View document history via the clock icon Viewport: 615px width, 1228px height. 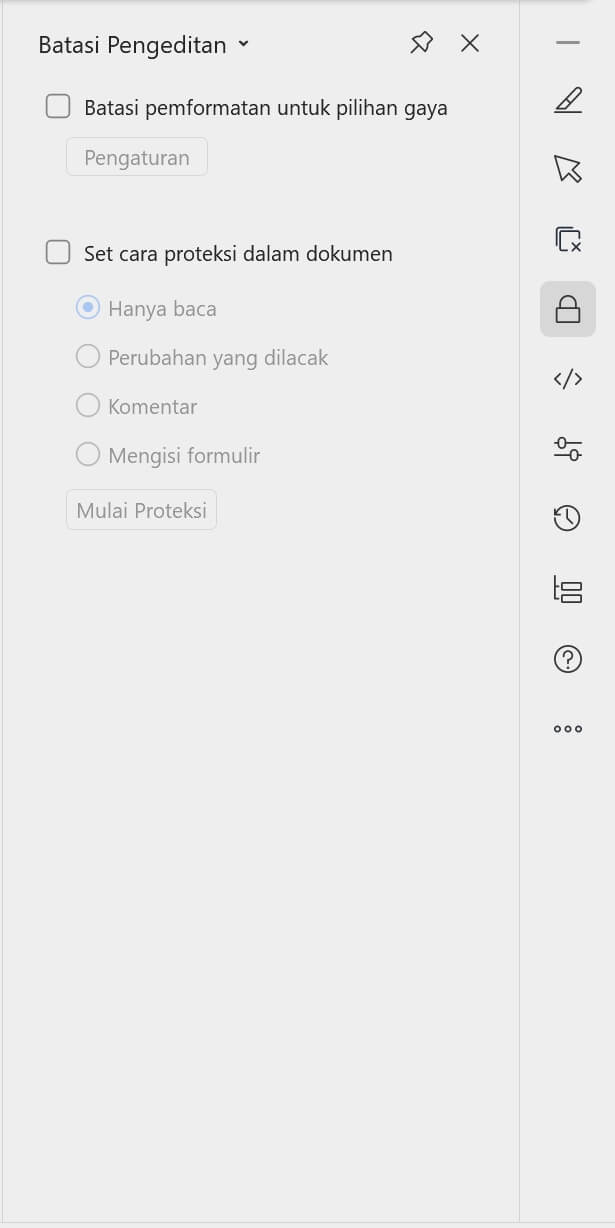(x=567, y=519)
